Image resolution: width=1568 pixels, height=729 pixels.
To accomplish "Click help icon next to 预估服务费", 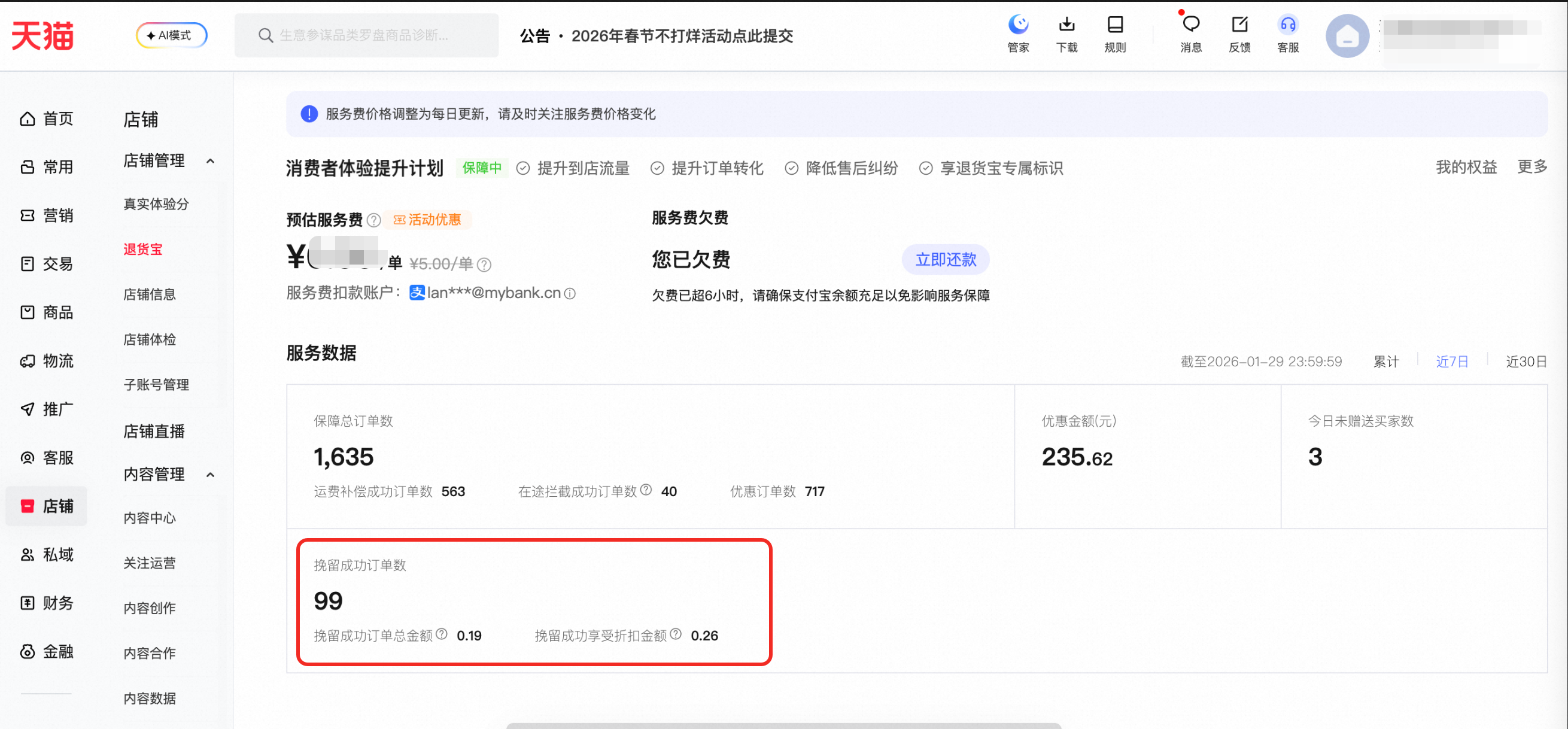I will pyautogui.click(x=373, y=220).
